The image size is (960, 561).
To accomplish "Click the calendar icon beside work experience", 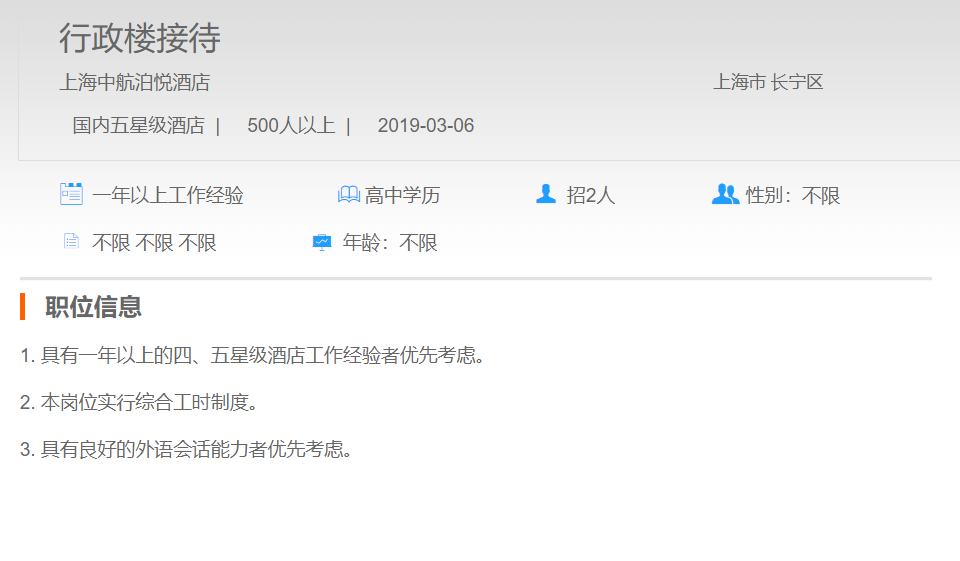I will click(x=71, y=194).
